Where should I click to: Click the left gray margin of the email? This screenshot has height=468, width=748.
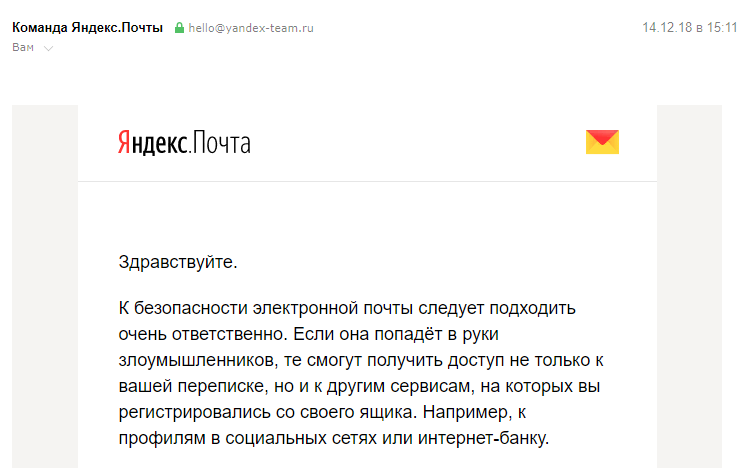tap(44, 300)
